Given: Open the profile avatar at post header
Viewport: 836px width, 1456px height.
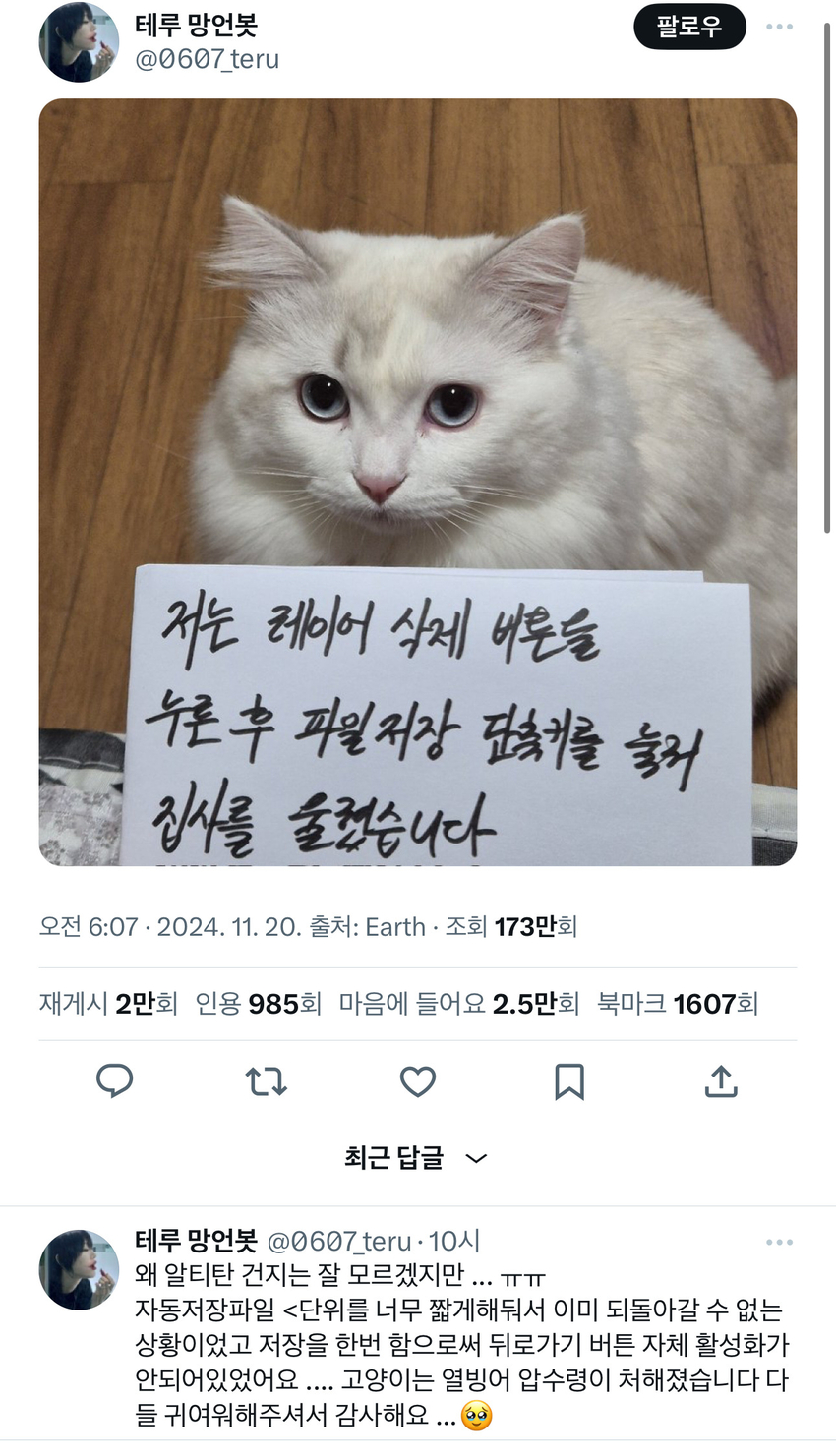Looking at the screenshot, I should point(79,41).
